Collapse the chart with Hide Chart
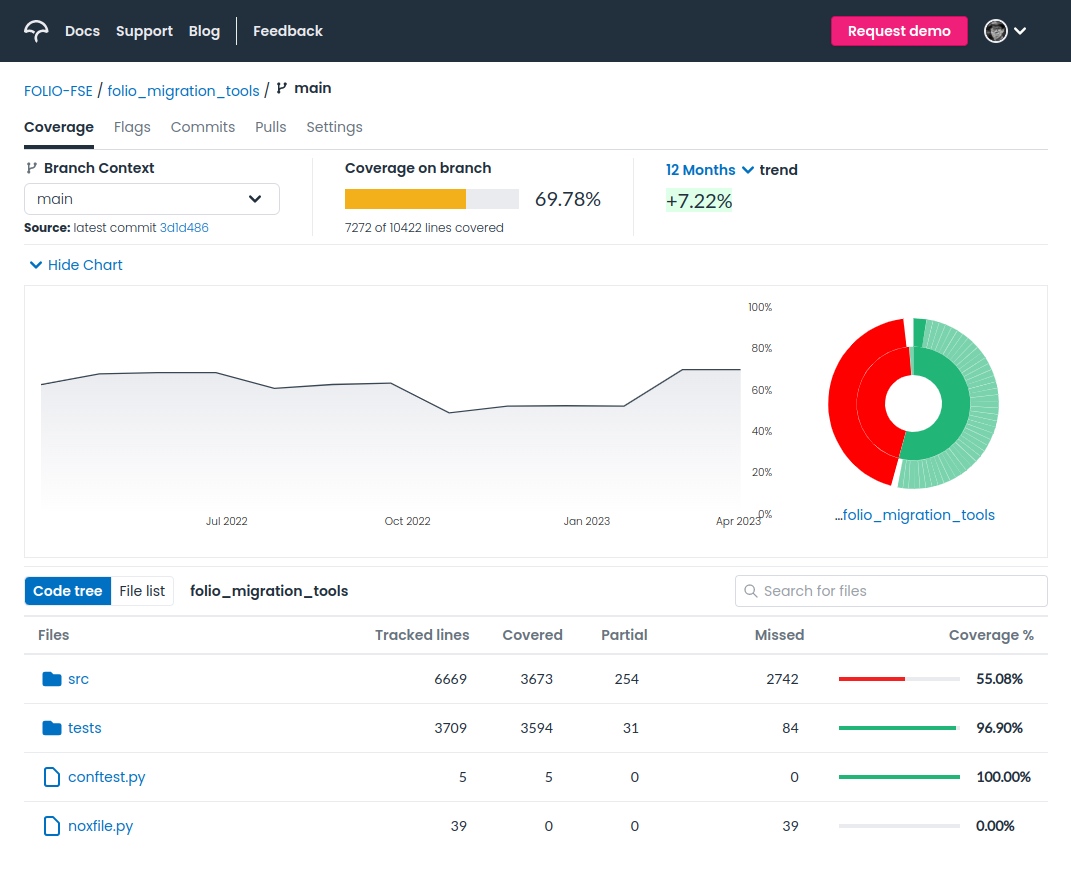The height and width of the screenshot is (888, 1071). (x=76, y=265)
